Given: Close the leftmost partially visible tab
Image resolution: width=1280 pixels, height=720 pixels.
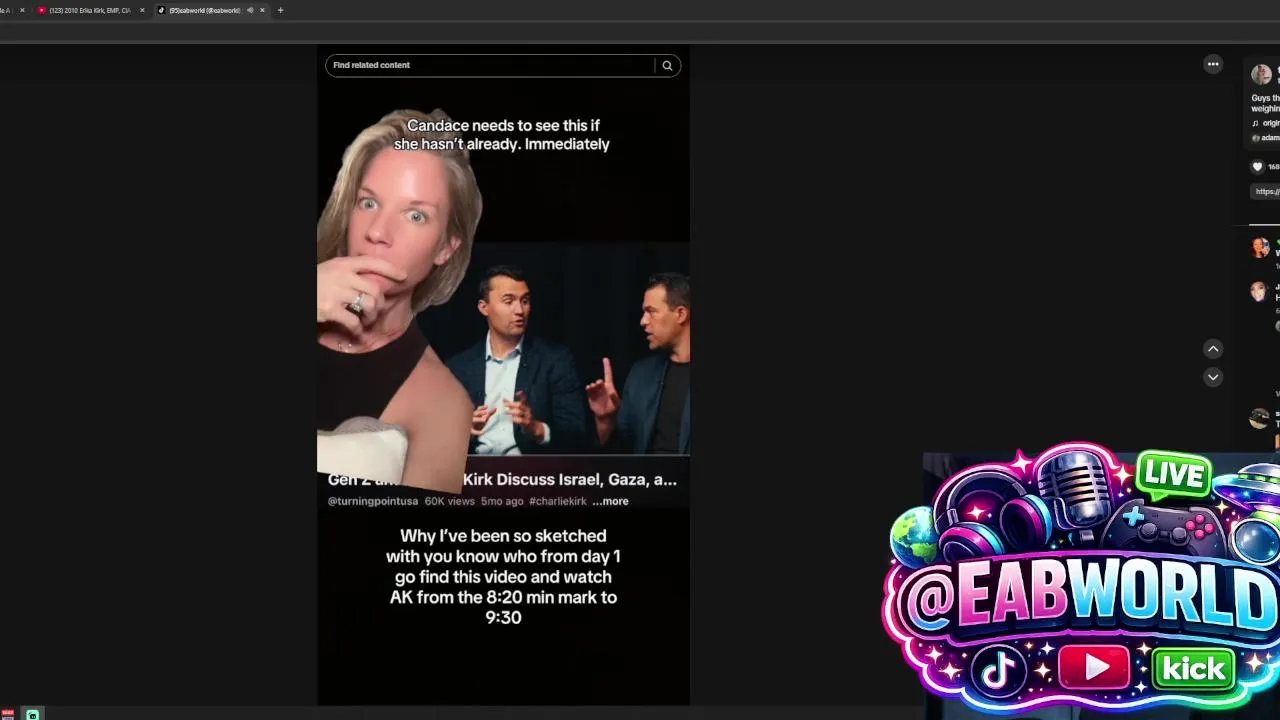Looking at the screenshot, I should coord(24,10).
